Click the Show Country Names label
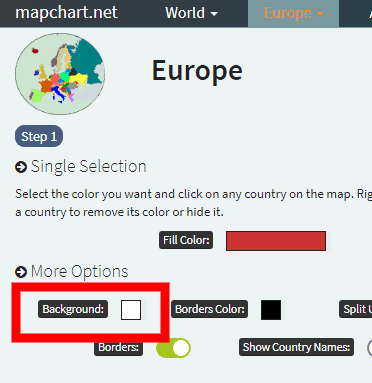Image resolution: width=372 pixels, height=383 pixels. (x=296, y=347)
